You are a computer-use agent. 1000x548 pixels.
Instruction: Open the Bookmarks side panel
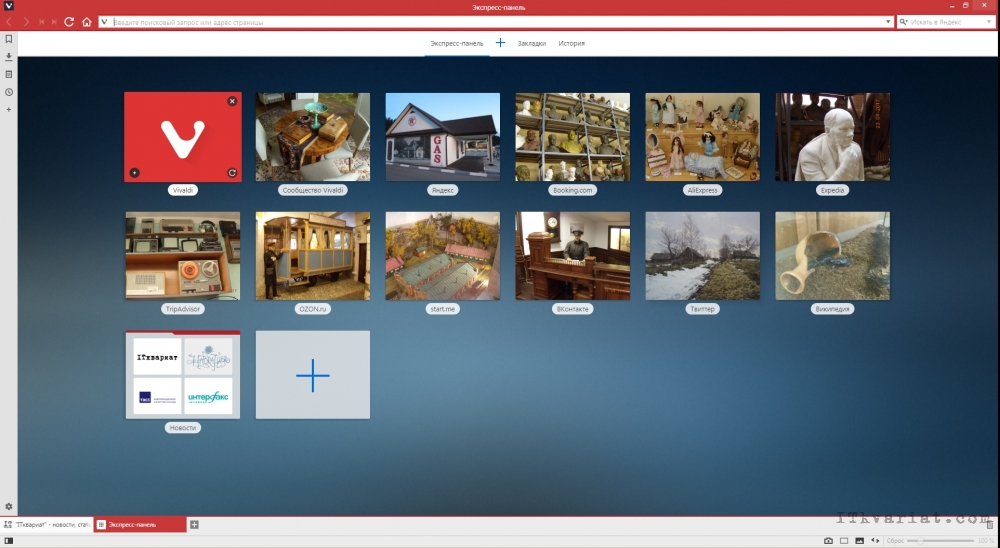9,39
